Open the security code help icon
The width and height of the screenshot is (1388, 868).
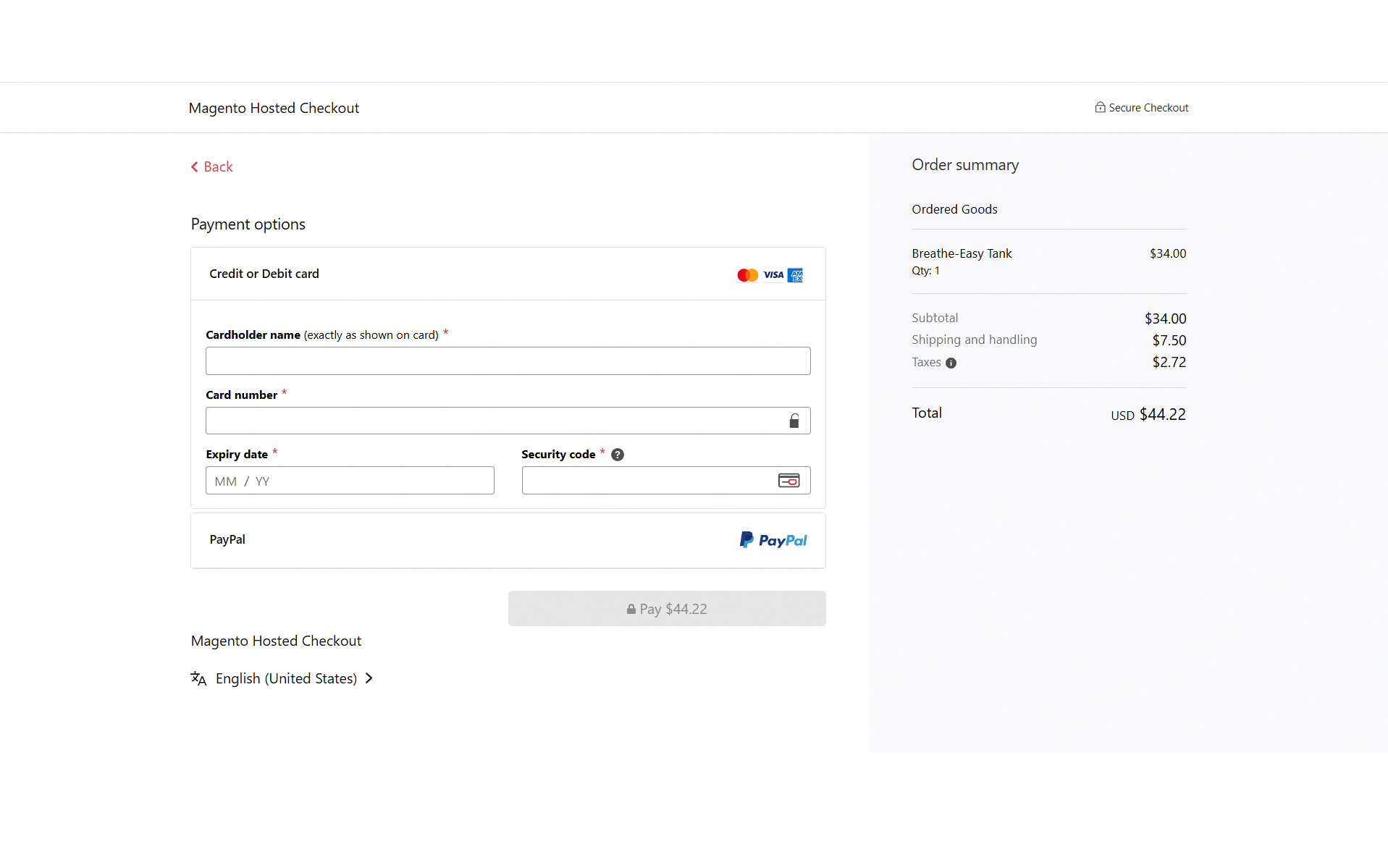617,454
